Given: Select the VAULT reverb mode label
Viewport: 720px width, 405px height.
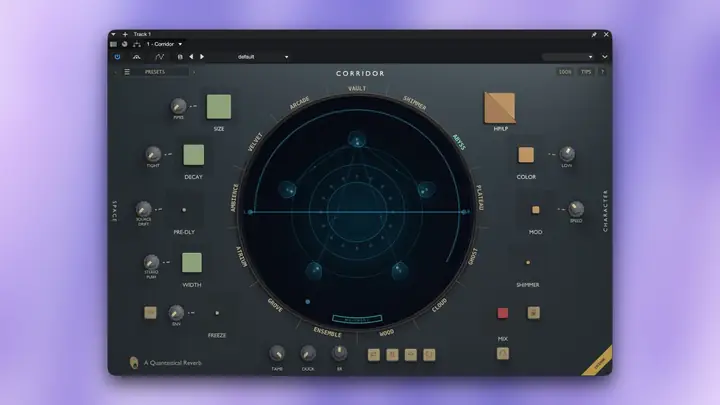Looking at the screenshot, I should tap(357, 88).
